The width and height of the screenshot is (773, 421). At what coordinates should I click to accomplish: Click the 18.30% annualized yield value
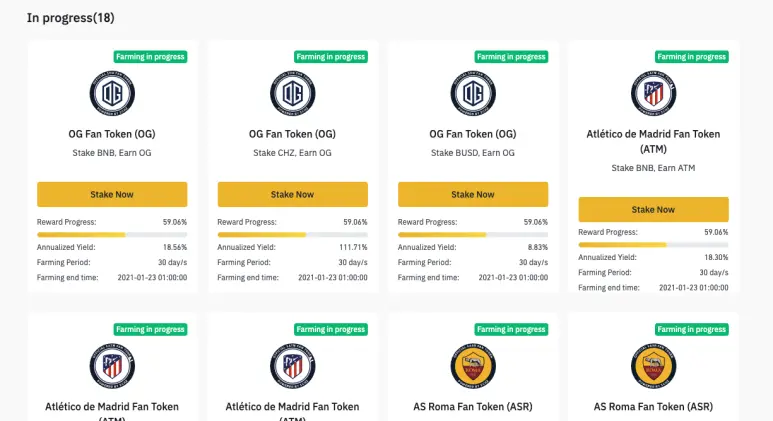pos(716,257)
